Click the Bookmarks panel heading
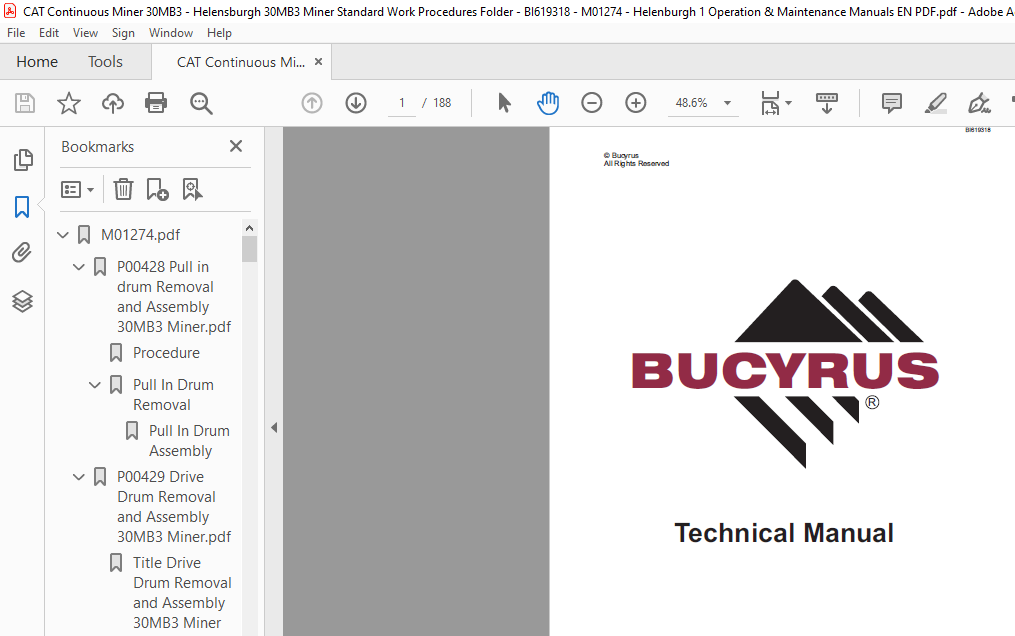This screenshot has height=636, width=1015. (x=98, y=147)
